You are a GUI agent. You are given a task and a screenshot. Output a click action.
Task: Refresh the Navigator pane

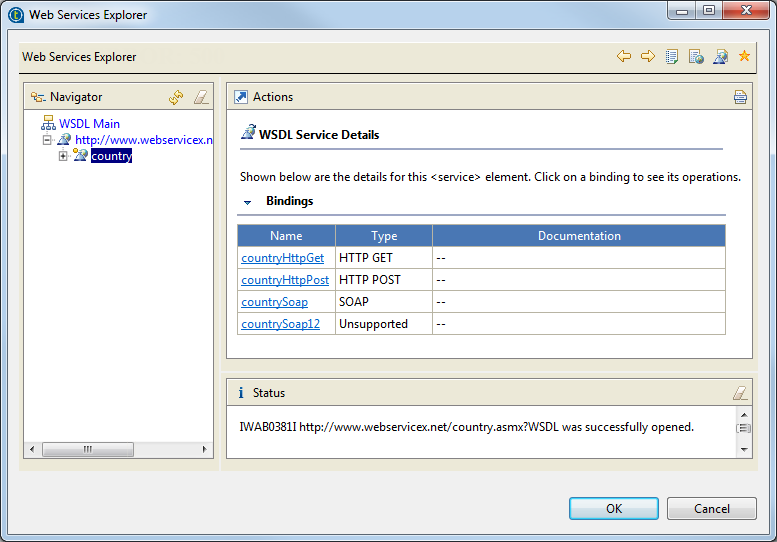pyautogui.click(x=176, y=97)
